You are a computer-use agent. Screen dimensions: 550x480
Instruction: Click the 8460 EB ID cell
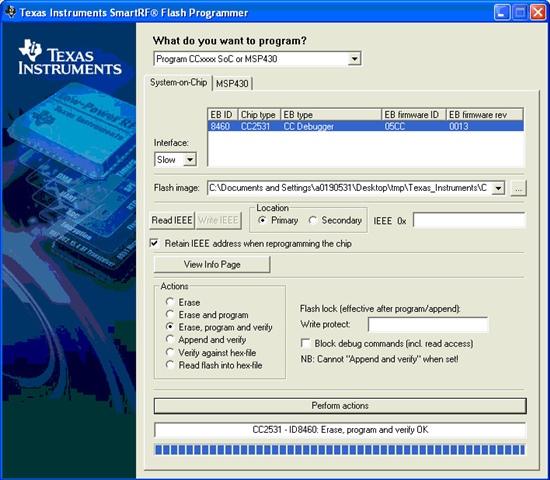[220, 126]
